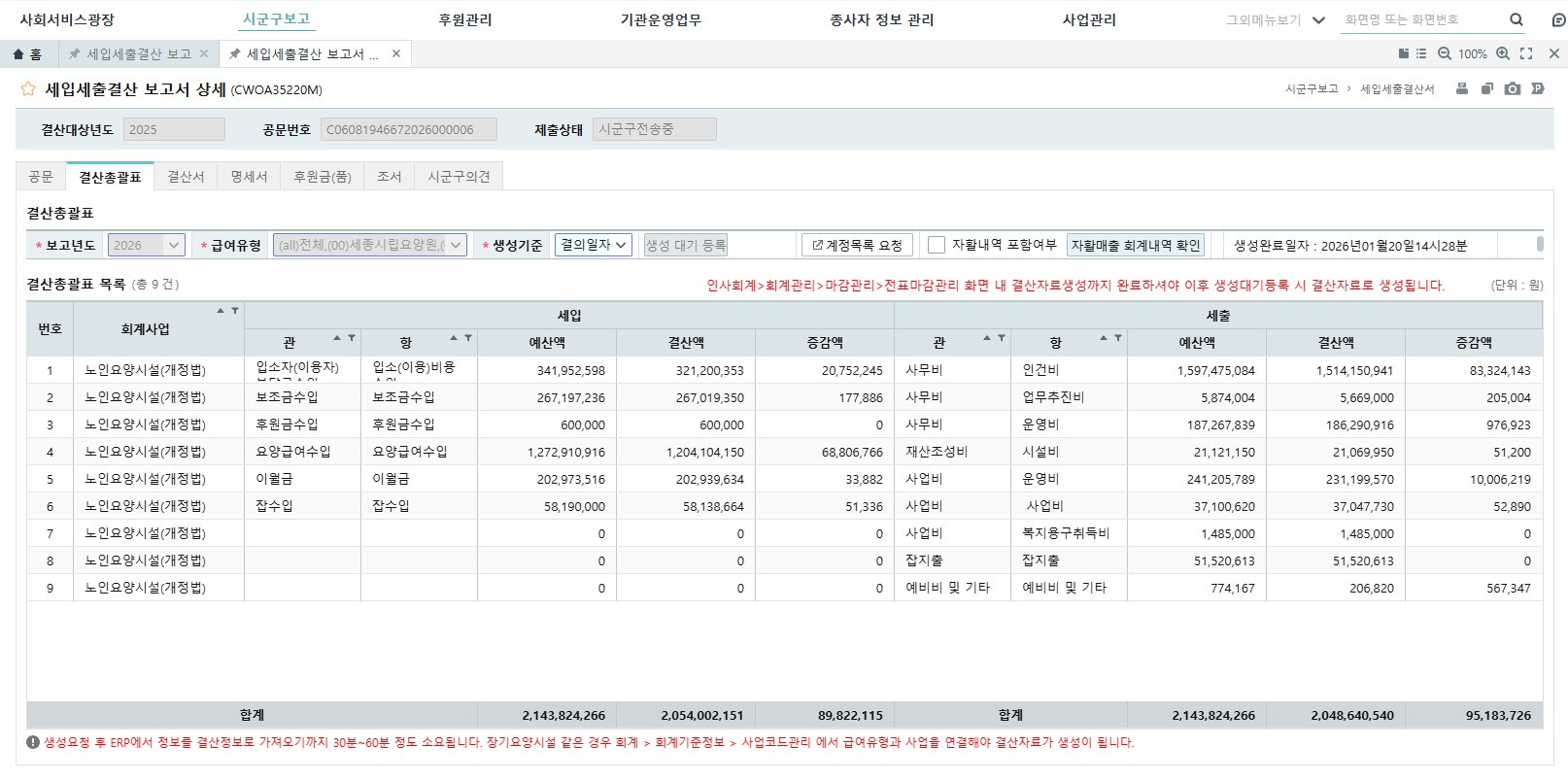Click the tab list icon in the tab bar

tap(1420, 53)
